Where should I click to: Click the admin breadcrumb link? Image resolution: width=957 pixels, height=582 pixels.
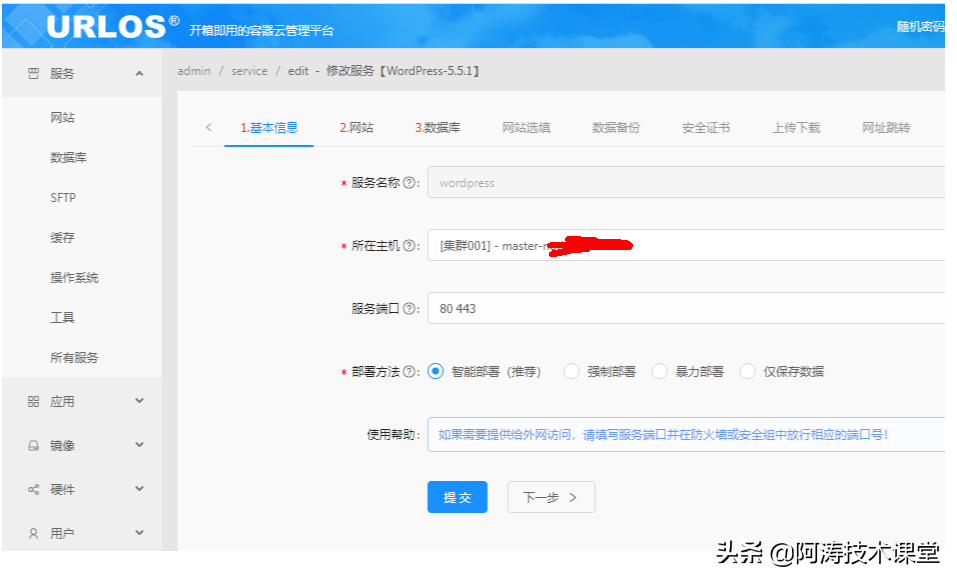194,71
